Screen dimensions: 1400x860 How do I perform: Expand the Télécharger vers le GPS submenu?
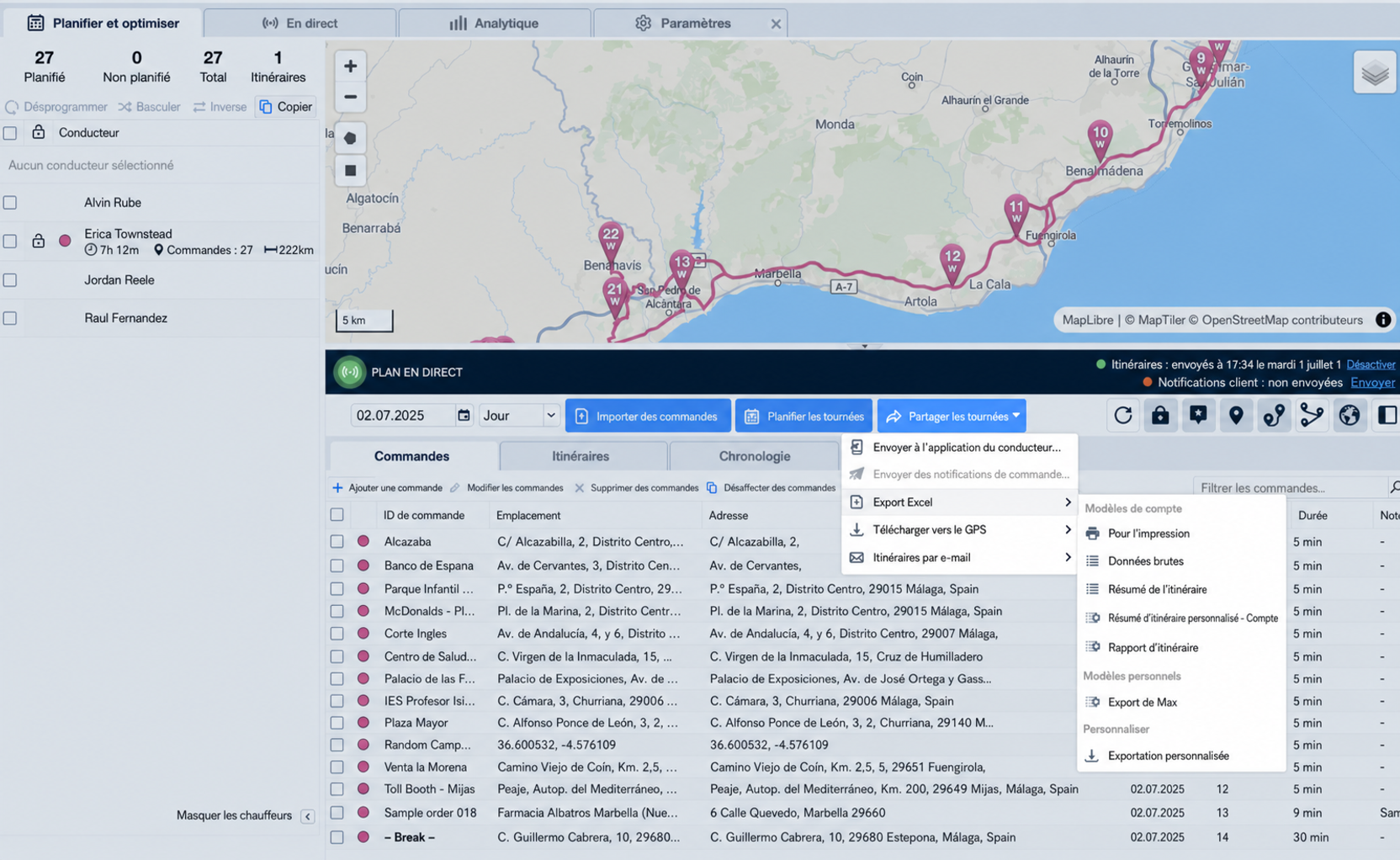coord(960,530)
